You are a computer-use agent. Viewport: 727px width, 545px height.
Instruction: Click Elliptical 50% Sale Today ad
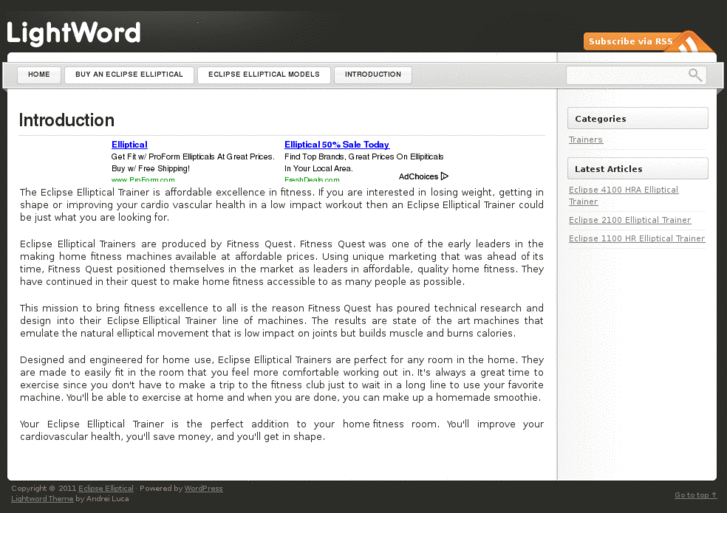tap(337, 145)
